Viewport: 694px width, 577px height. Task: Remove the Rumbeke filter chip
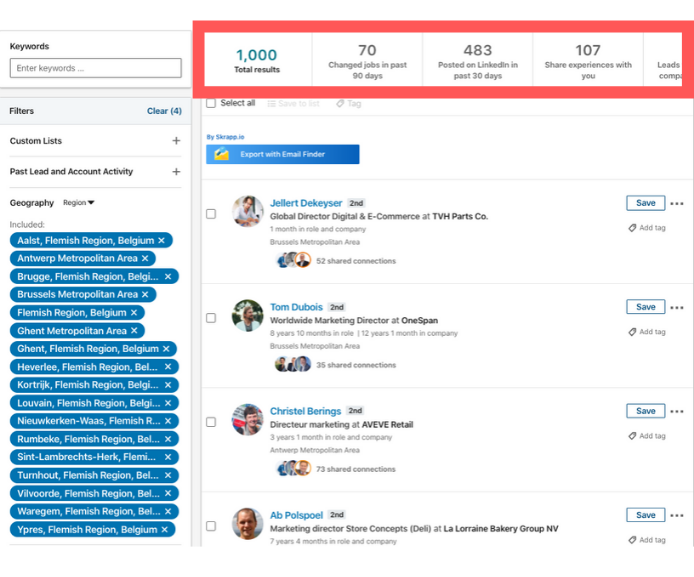(x=168, y=439)
